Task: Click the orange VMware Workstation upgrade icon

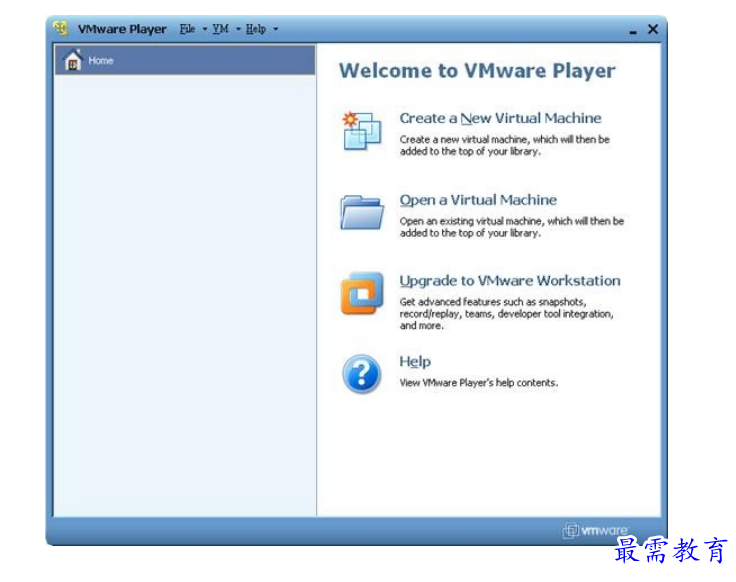Action: 362,293
